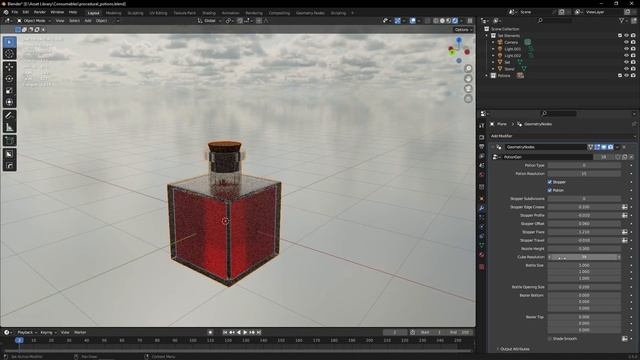Switch to the Modeling workspace tab
The height and width of the screenshot is (360, 640).
click(113, 13)
